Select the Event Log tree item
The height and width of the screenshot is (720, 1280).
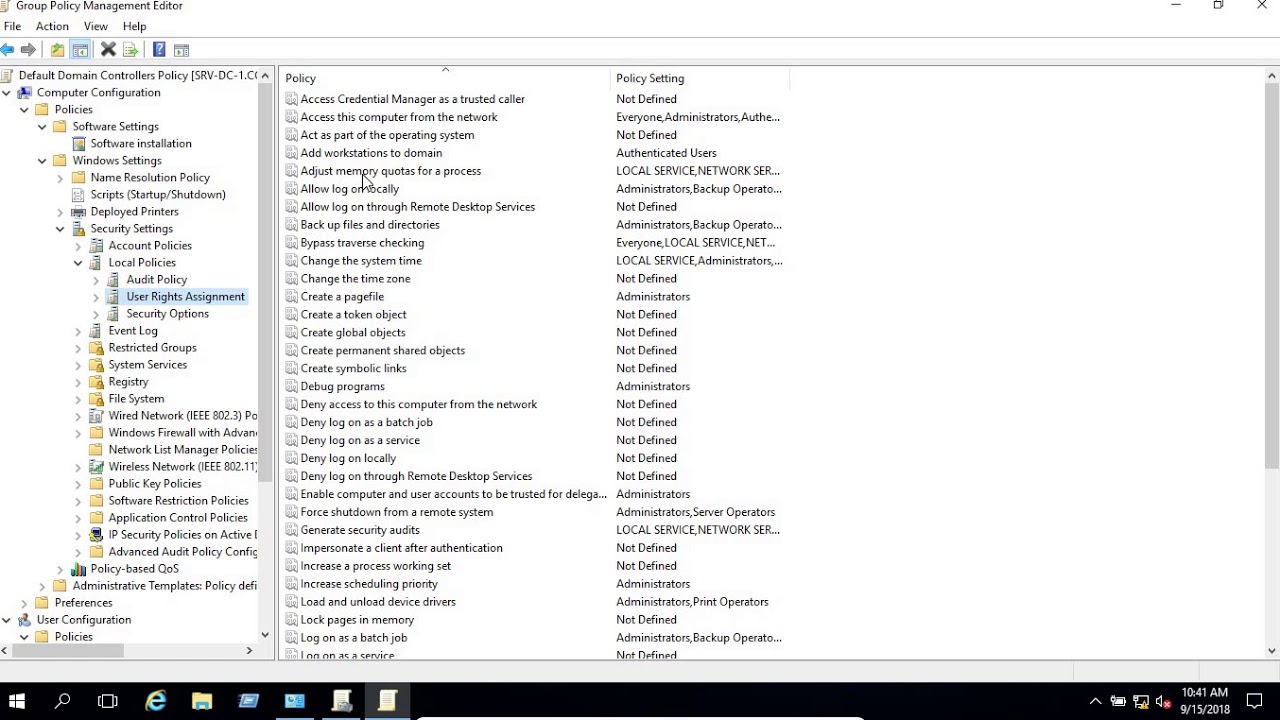pyautogui.click(x=133, y=330)
